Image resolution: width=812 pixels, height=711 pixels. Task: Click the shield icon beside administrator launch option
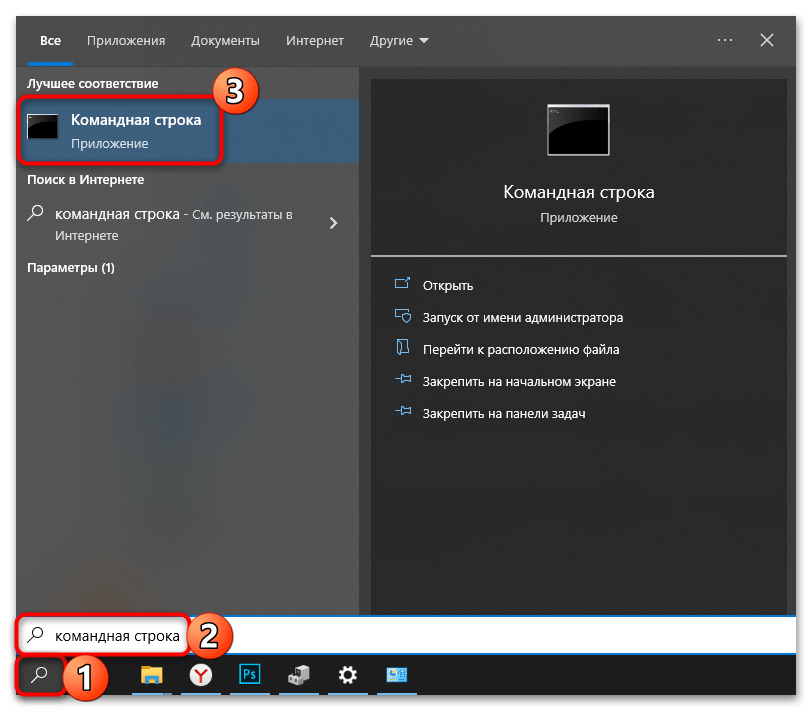coord(404,316)
